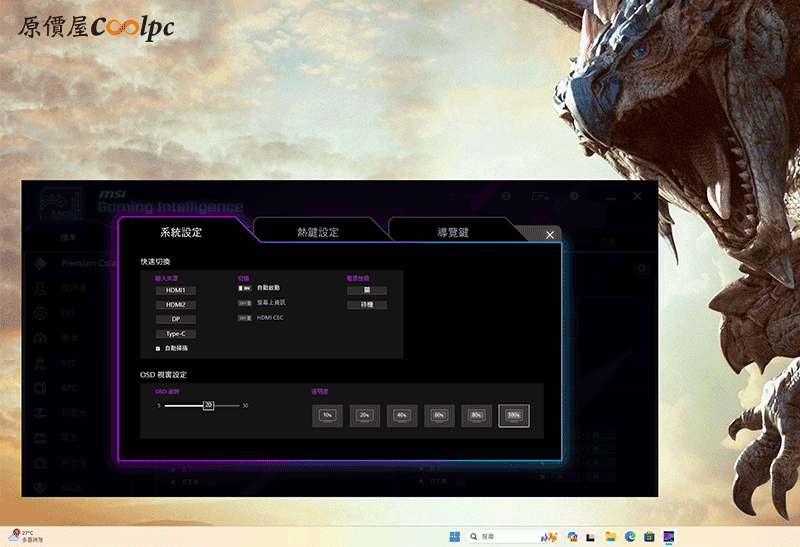Screen dimensions: 800x547
Task: Select 賽車 racing mode icon in sidebar
Action: pos(40,338)
